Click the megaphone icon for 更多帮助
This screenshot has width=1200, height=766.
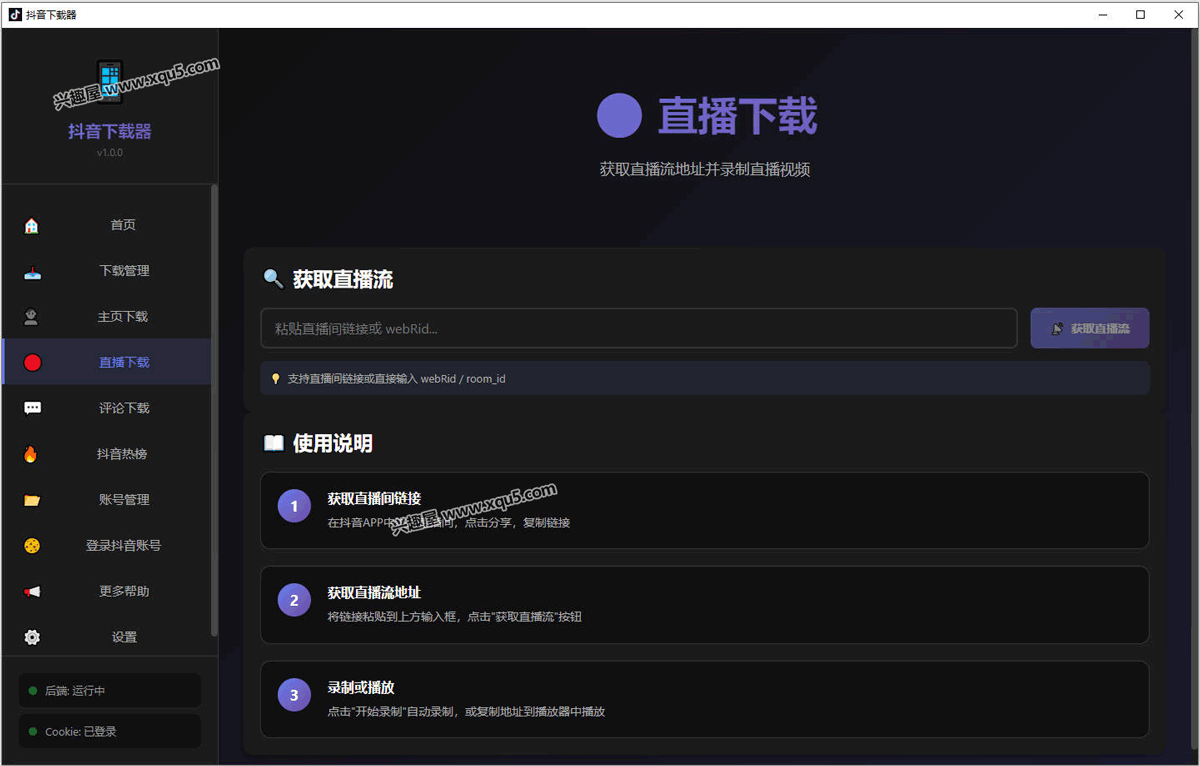coord(32,591)
